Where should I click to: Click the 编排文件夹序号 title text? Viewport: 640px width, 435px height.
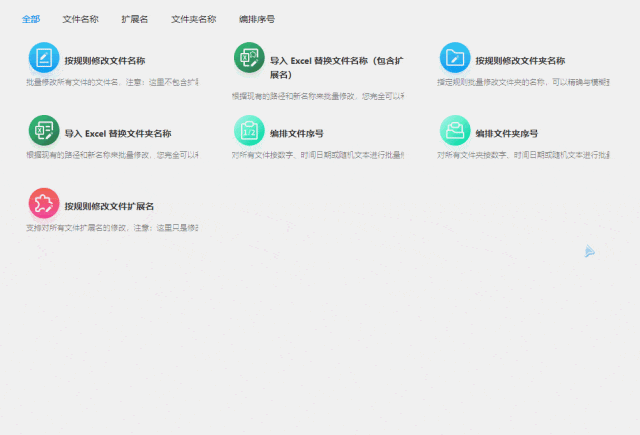507,133
